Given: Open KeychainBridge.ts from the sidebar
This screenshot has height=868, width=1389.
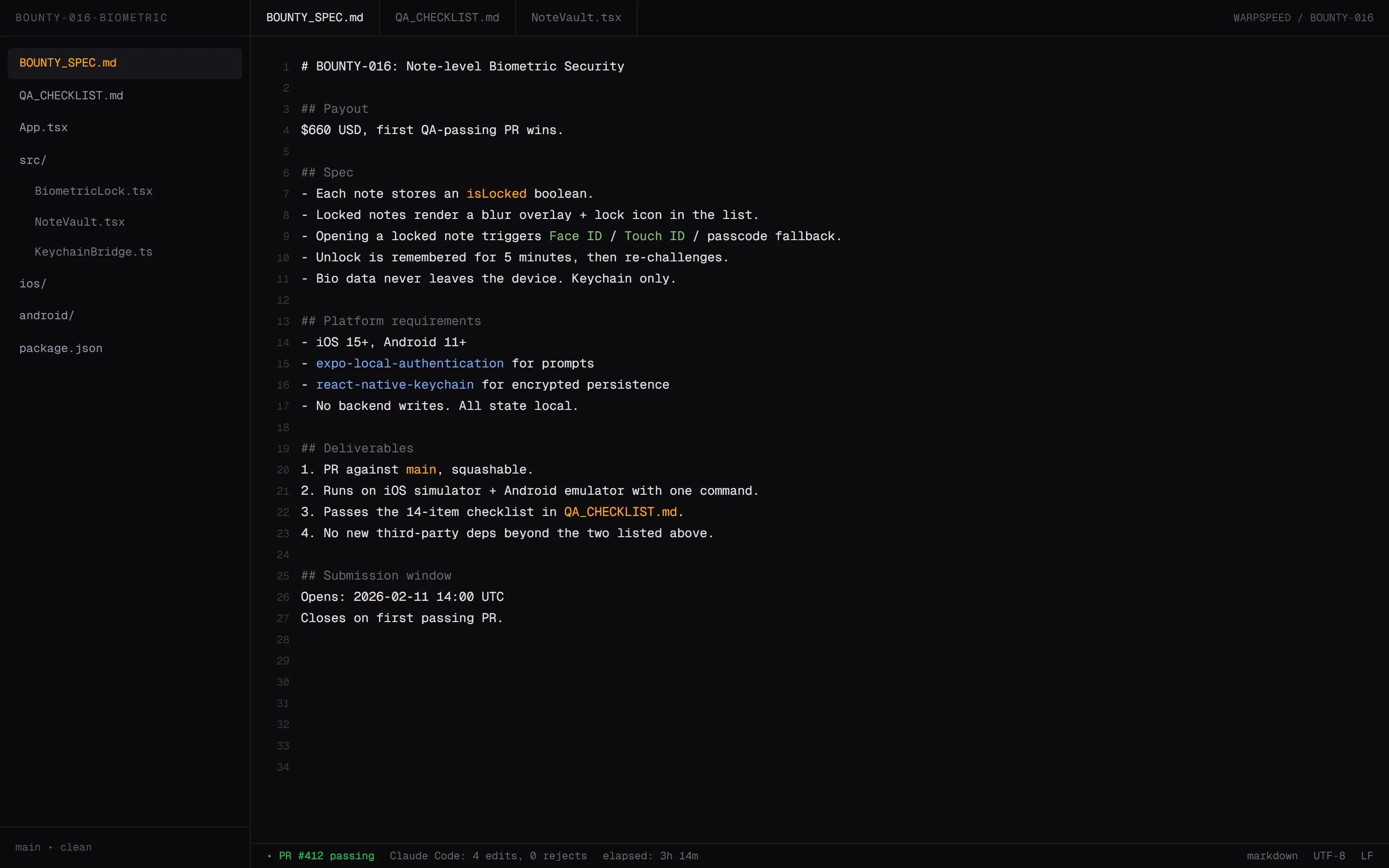Looking at the screenshot, I should tap(93, 251).
